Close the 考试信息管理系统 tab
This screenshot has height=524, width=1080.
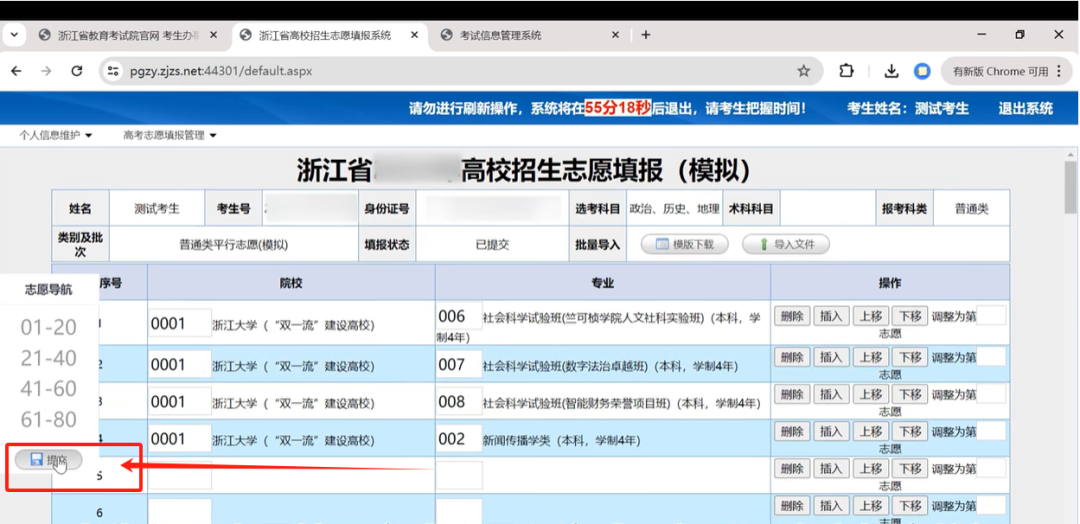pyautogui.click(x=616, y=35)
